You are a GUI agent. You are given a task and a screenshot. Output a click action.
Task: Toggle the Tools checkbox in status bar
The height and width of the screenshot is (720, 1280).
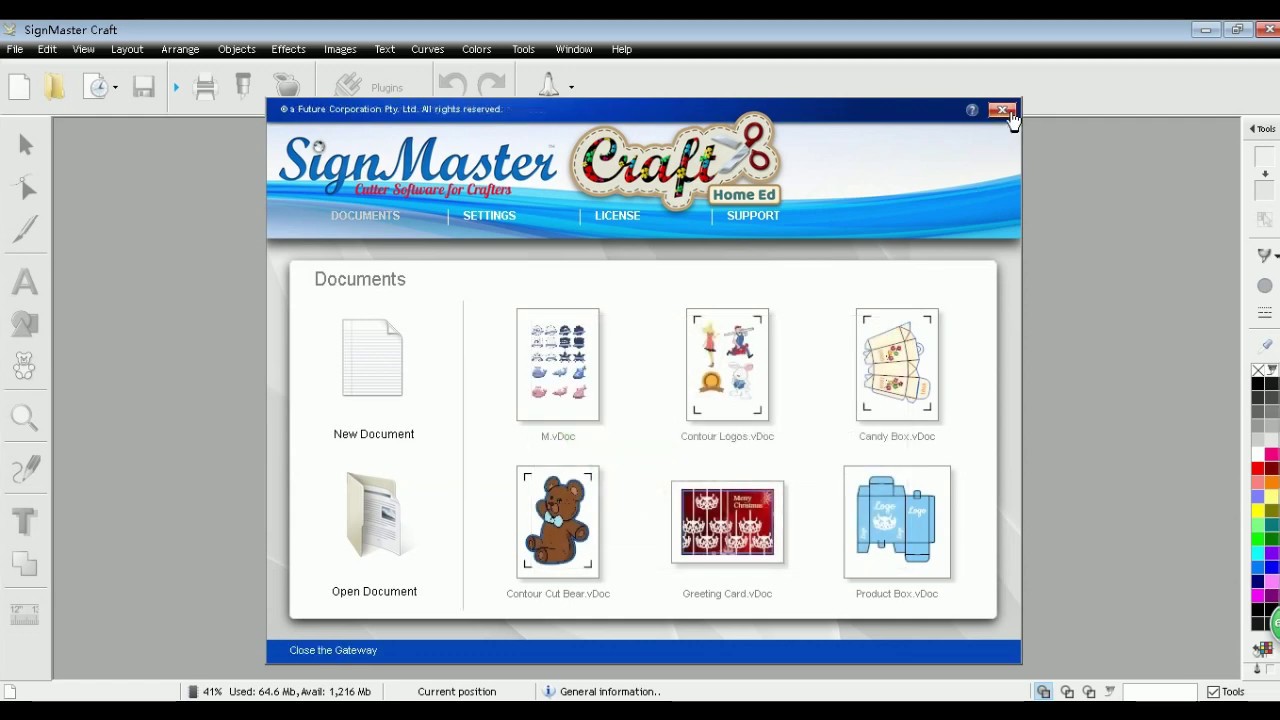1213,692
